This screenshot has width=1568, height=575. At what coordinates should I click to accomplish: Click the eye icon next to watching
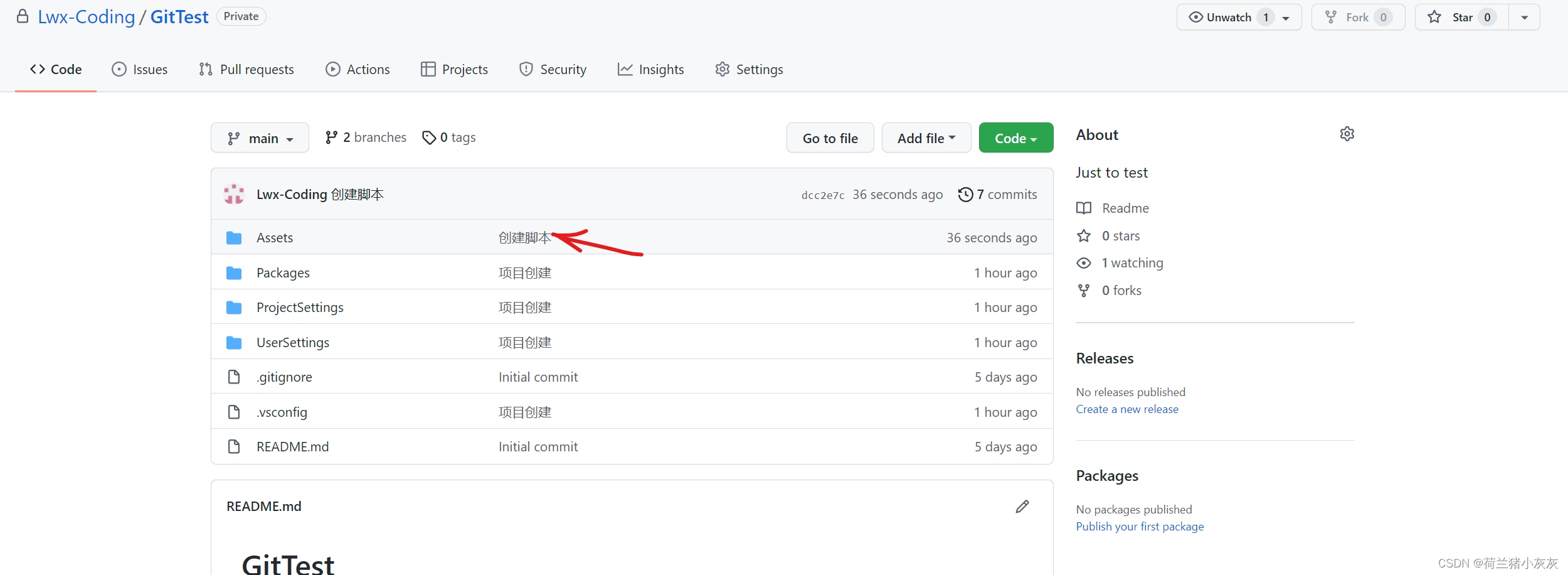coord(1084,263)
